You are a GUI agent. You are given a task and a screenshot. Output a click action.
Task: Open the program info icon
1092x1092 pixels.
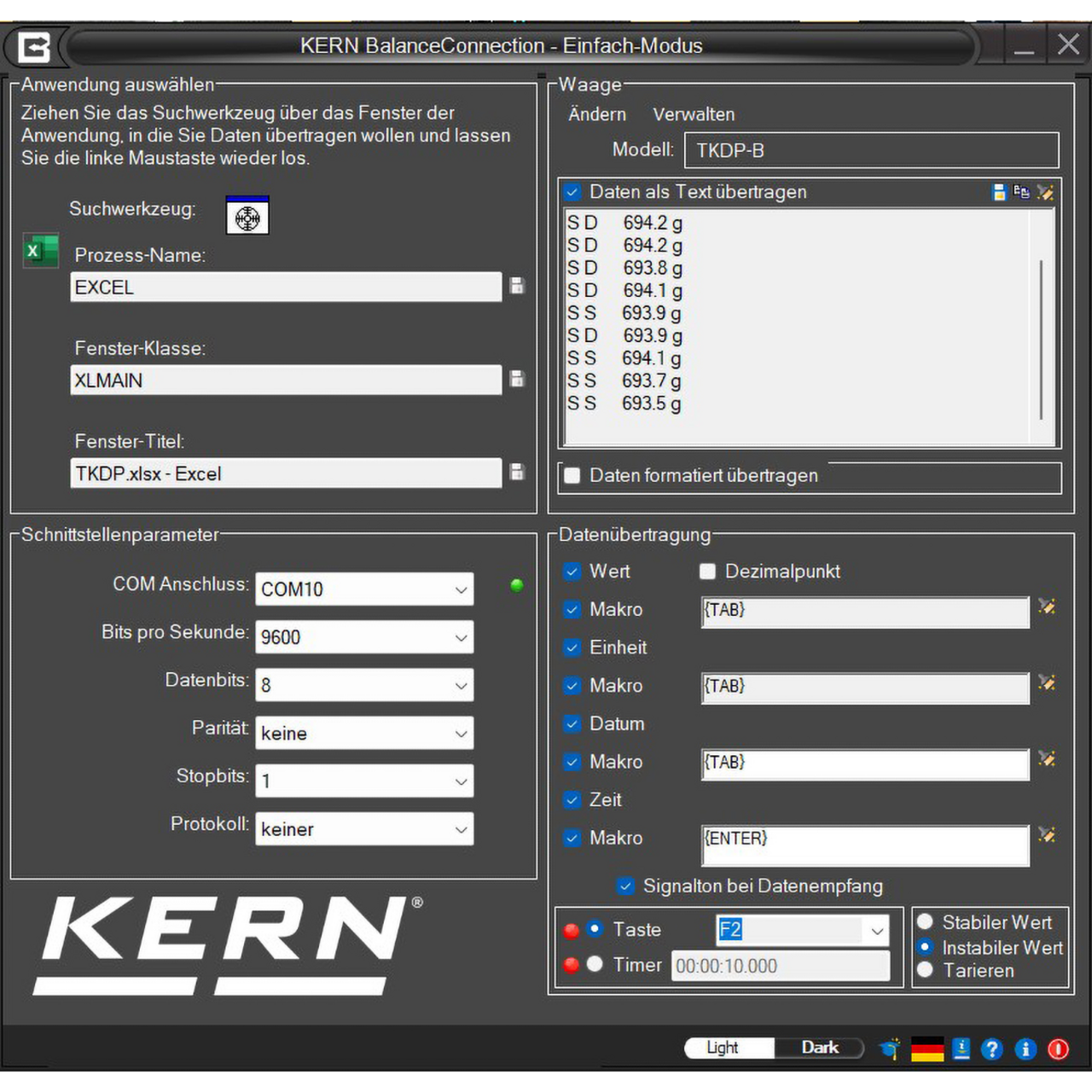pyautogui.click(x=1025, y=1049)
